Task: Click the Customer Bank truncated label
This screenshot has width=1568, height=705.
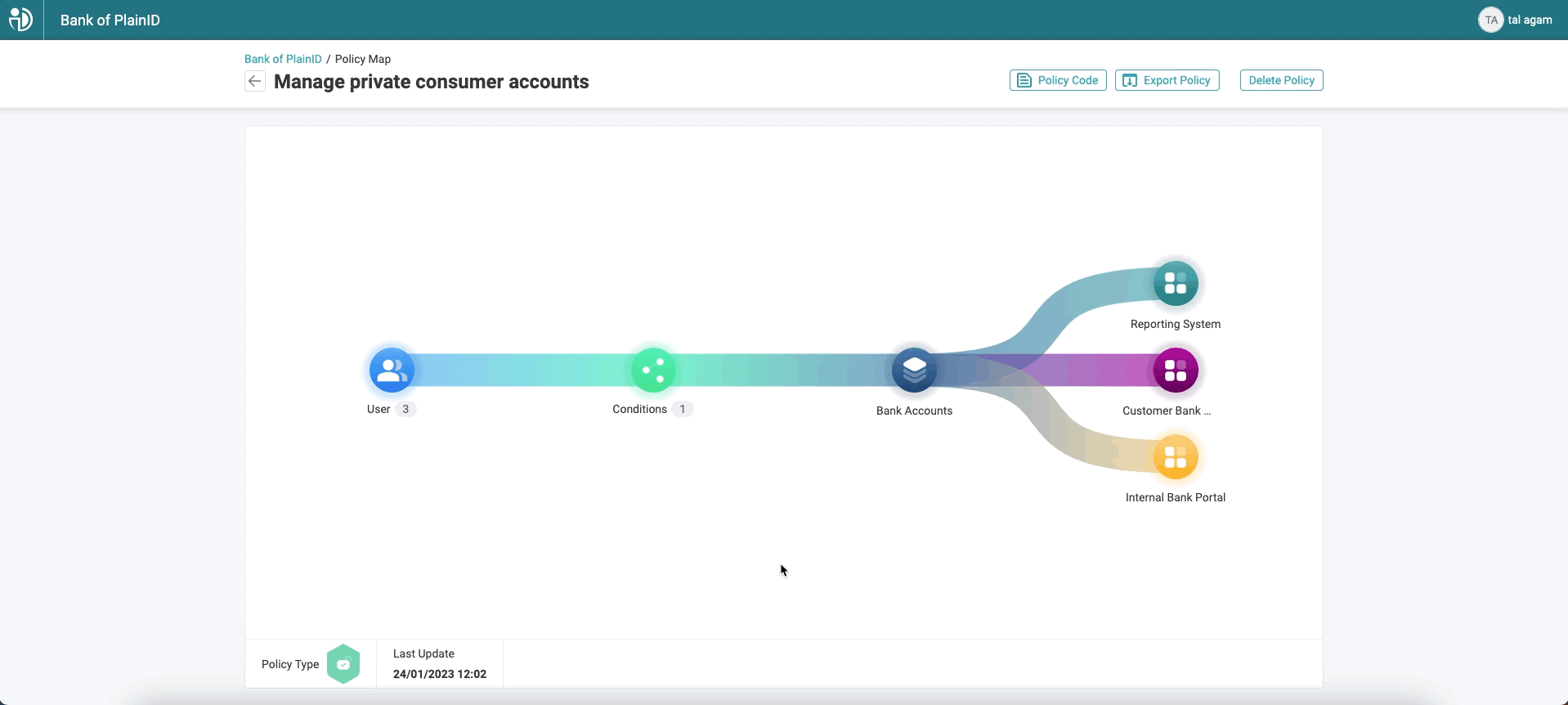Action: [x=1167, y=411]
